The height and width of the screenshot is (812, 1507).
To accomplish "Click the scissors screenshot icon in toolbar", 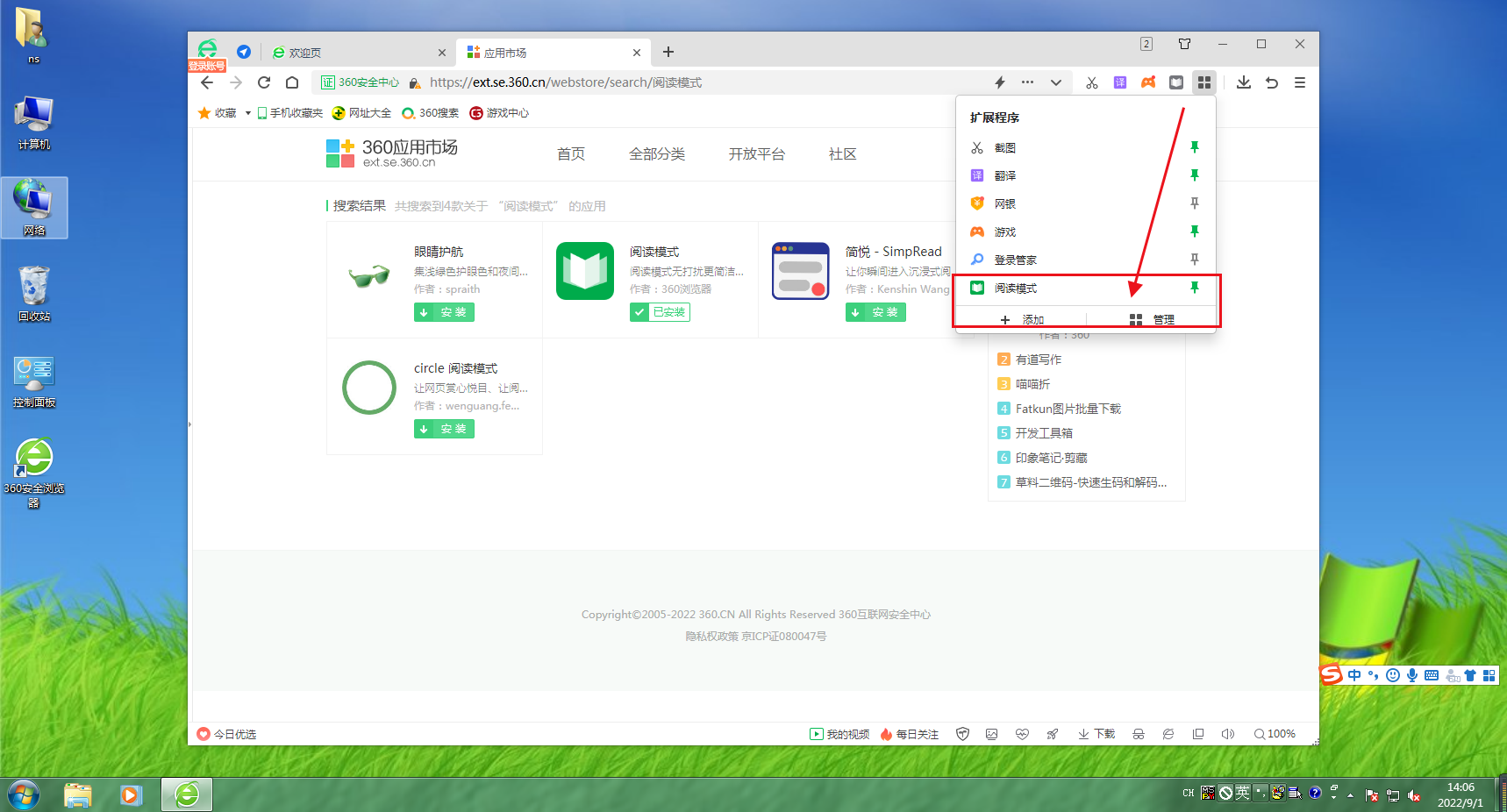I will tap(1091, 82).
